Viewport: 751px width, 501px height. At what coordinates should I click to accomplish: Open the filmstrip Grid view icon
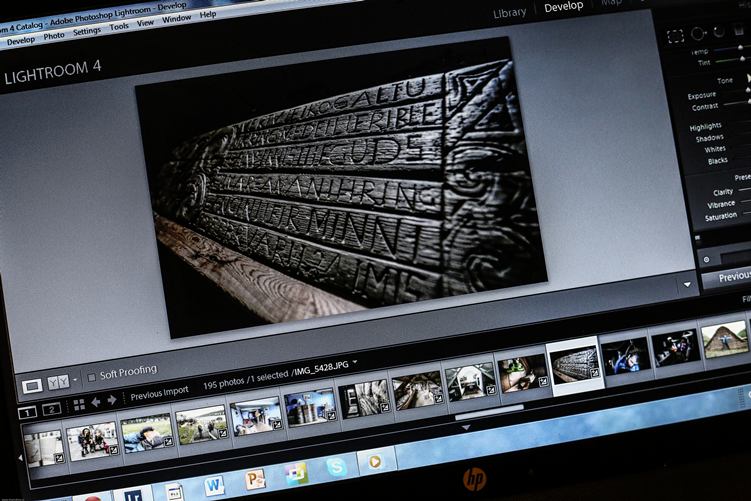click(x=79, y=404)
